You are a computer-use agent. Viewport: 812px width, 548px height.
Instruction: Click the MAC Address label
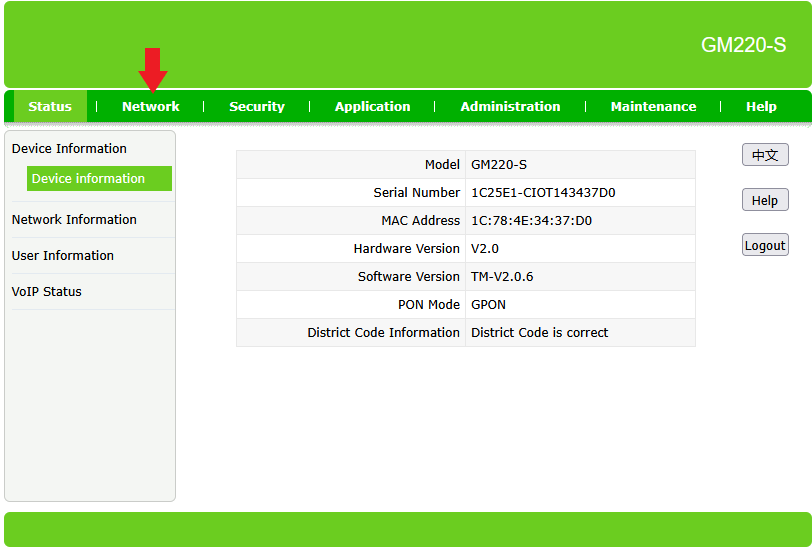tap(420, 221)
